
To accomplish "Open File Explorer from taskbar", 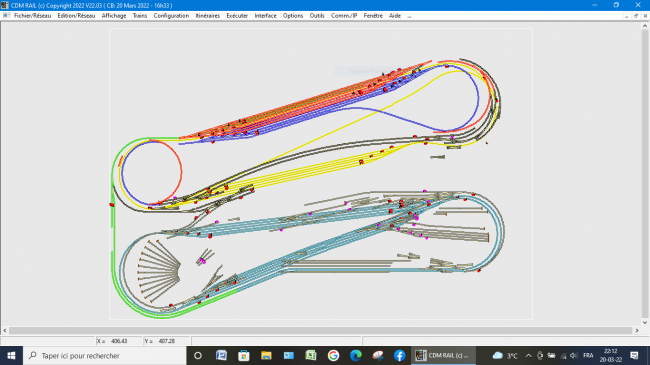I will (266, 355).
